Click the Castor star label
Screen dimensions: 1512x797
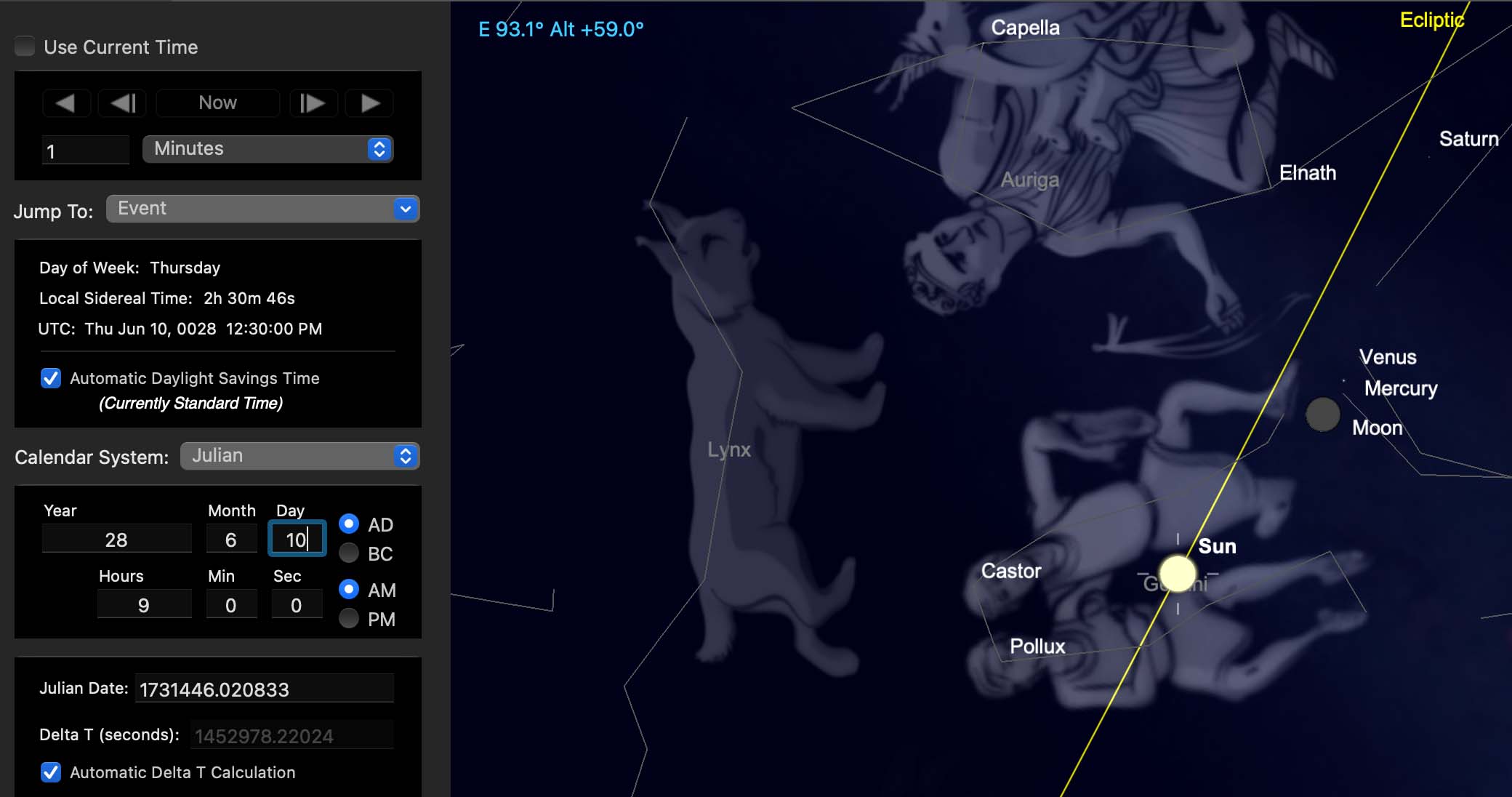point(1011,571)
